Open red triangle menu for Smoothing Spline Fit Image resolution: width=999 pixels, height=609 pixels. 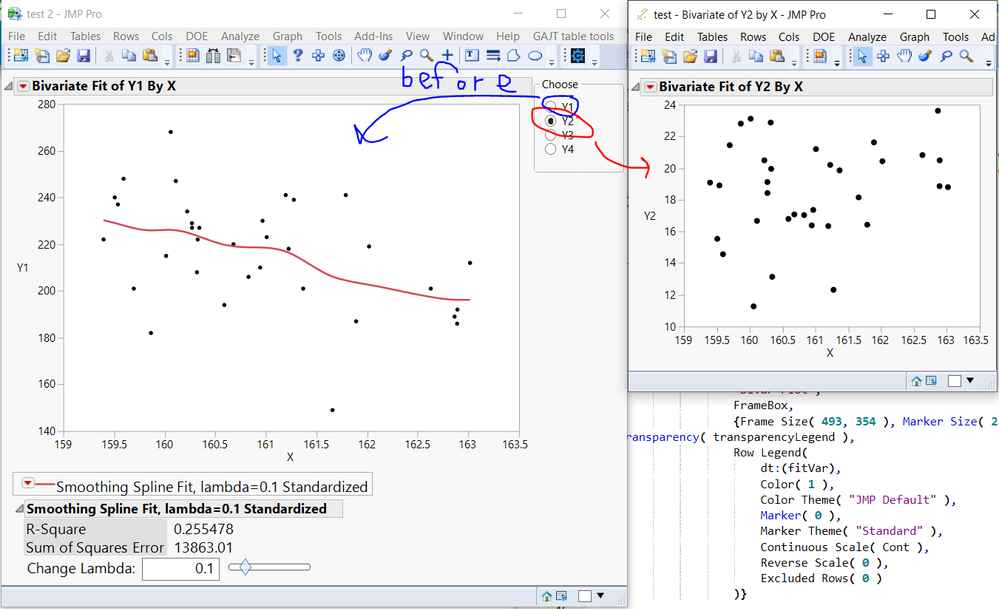pos(25,486)
